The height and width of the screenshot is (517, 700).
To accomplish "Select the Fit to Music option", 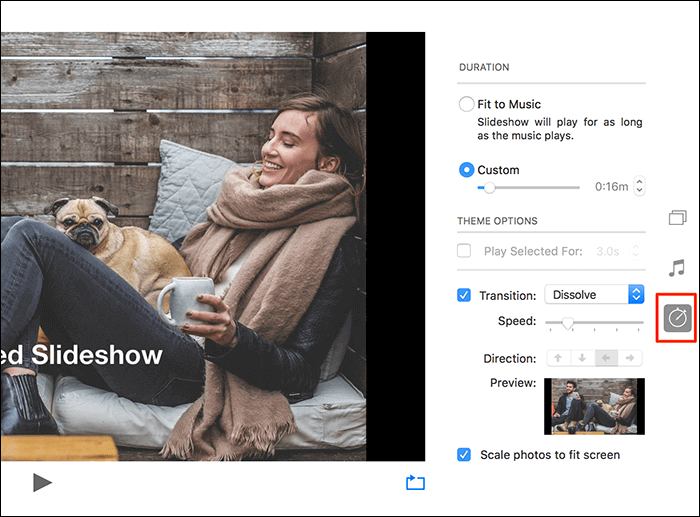I will [x=466, y=104].
